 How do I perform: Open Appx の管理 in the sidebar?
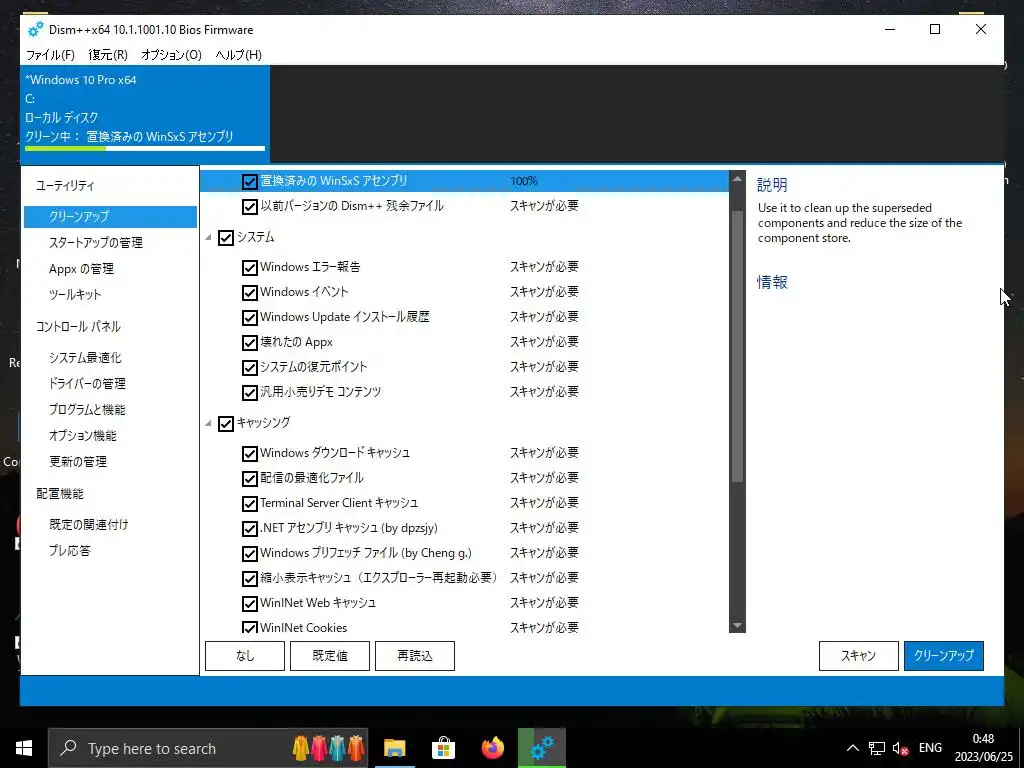[81, 268]
